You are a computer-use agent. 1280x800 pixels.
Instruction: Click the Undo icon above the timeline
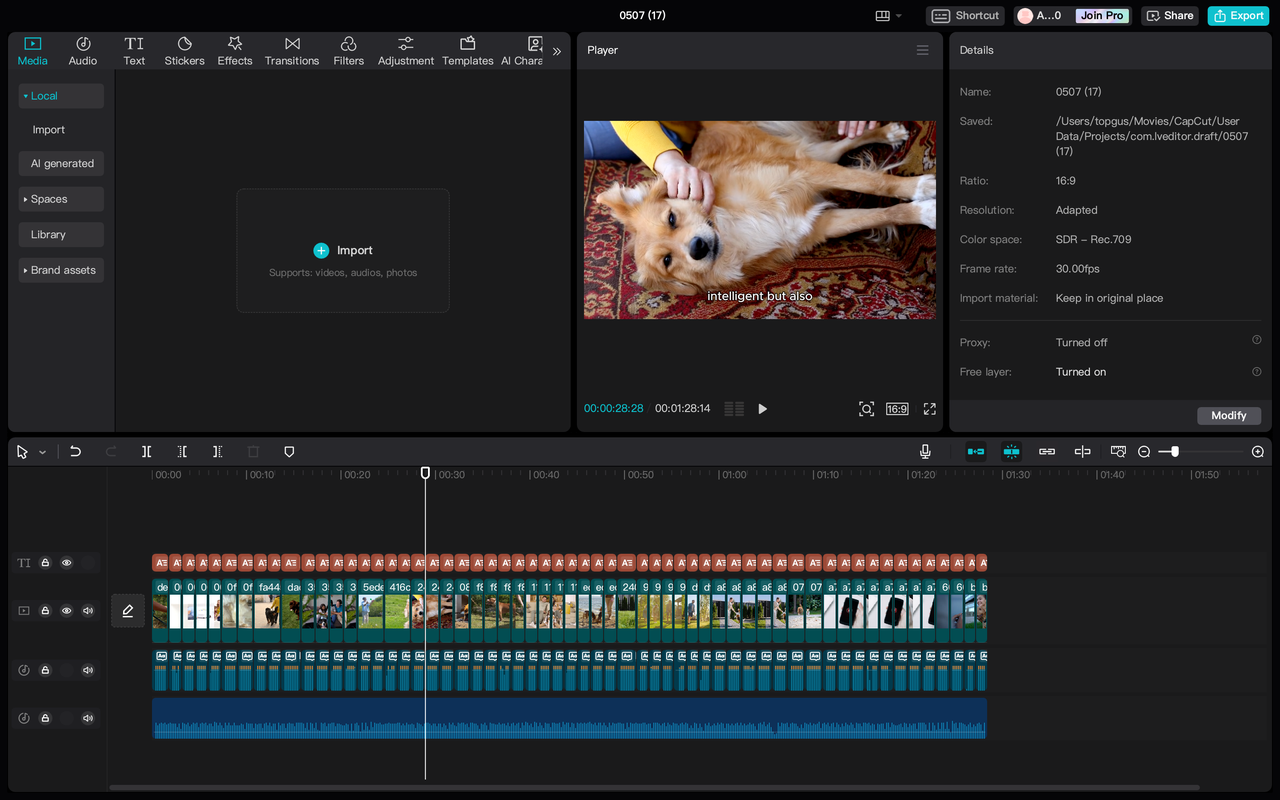(76, 451)
